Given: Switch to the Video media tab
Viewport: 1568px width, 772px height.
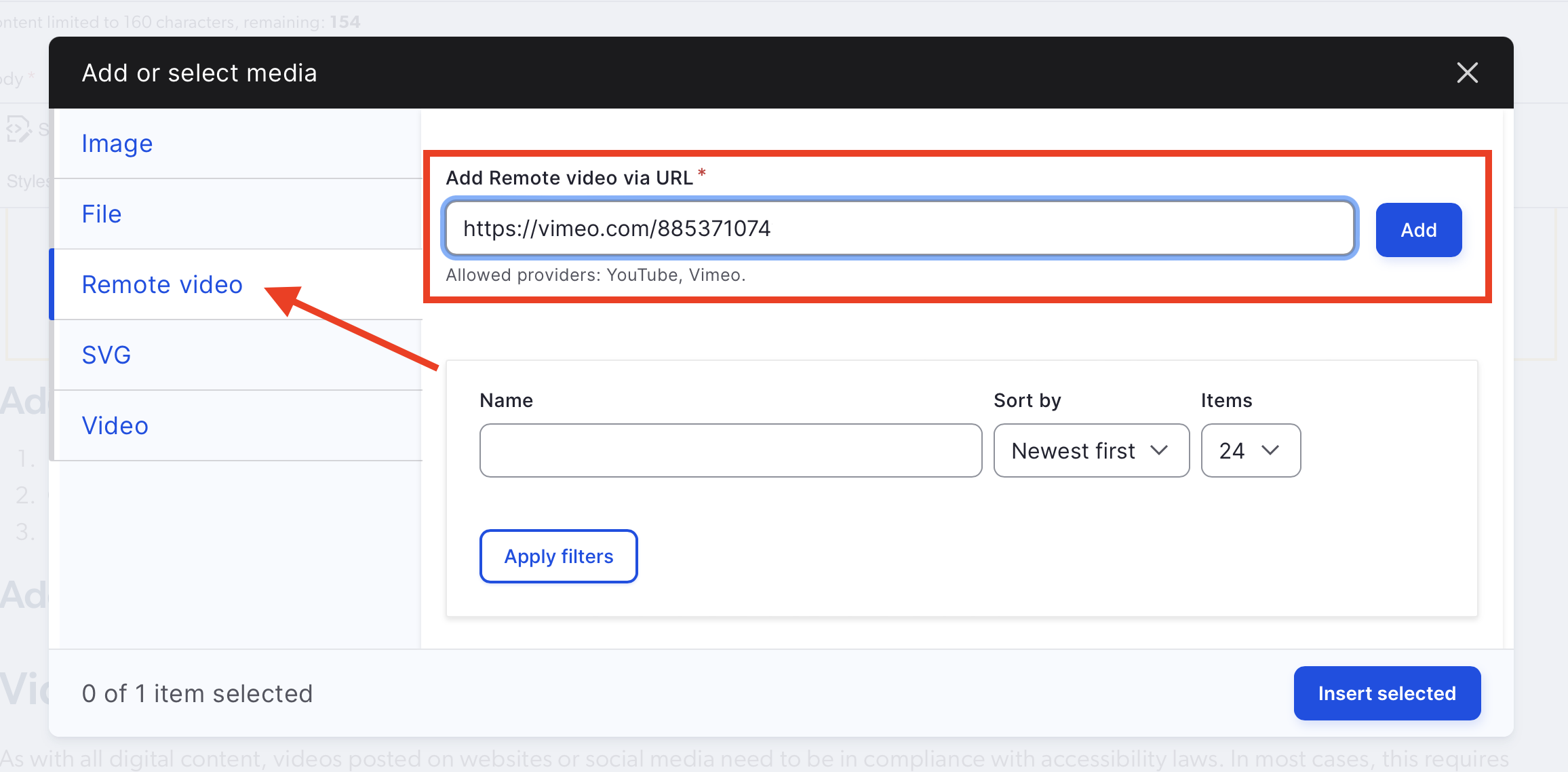Looking at the screenshot, I should tap(237, 426).
